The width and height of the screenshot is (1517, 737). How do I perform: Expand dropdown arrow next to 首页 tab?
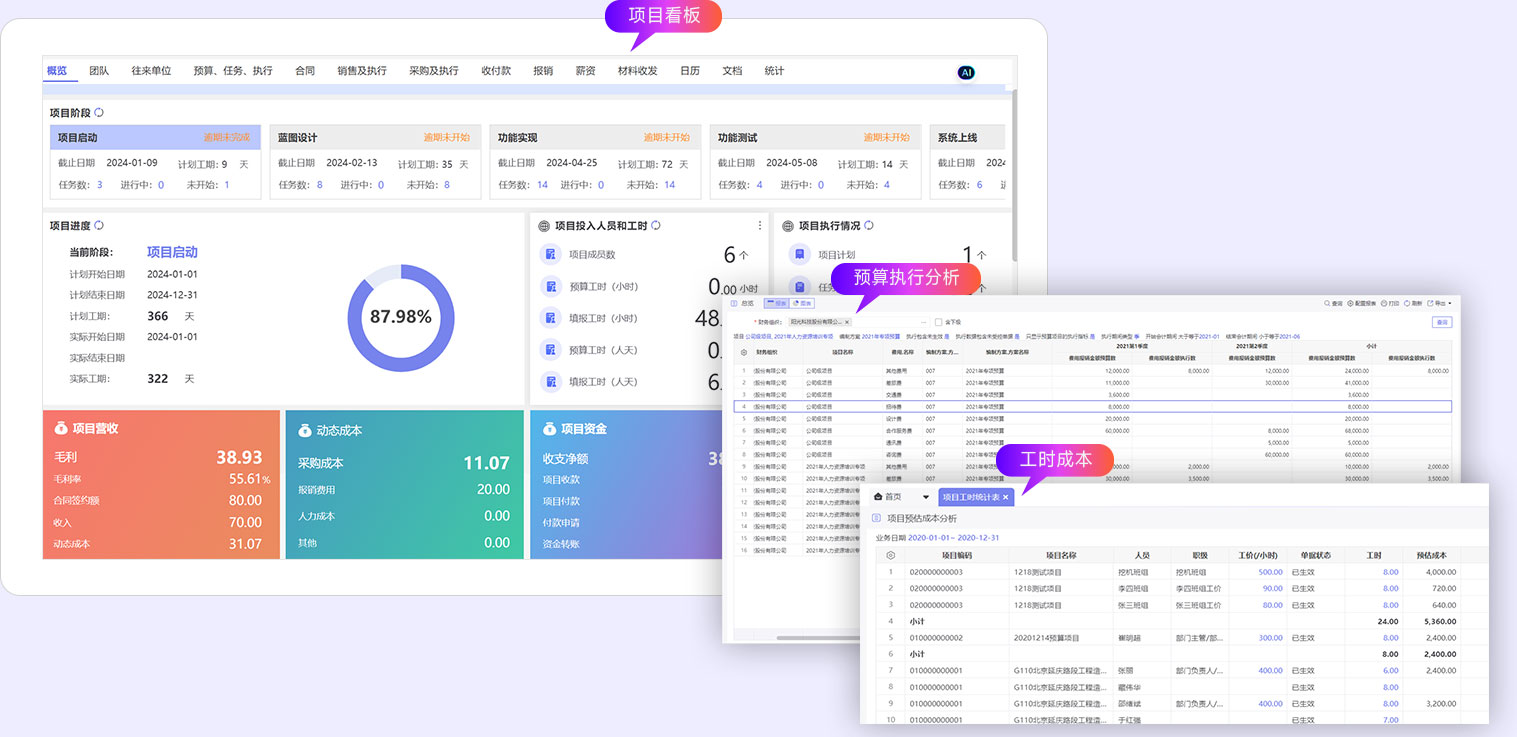[926, 497]
